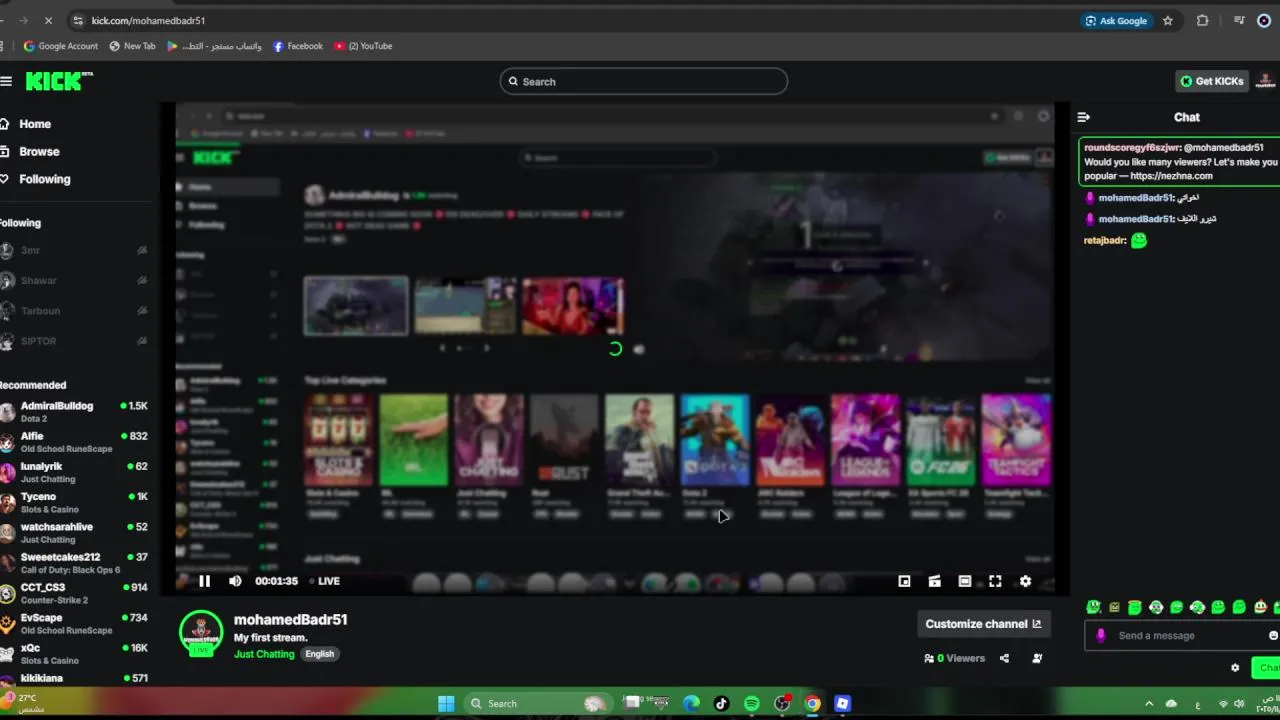
Task: Open recommended channel xQc
Action: point(75,654)
